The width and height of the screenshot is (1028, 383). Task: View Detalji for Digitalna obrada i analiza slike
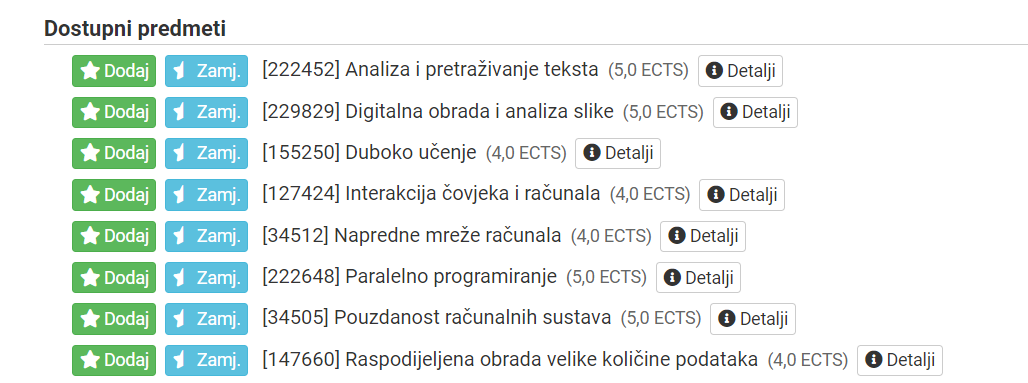click(x=755, y=112)
